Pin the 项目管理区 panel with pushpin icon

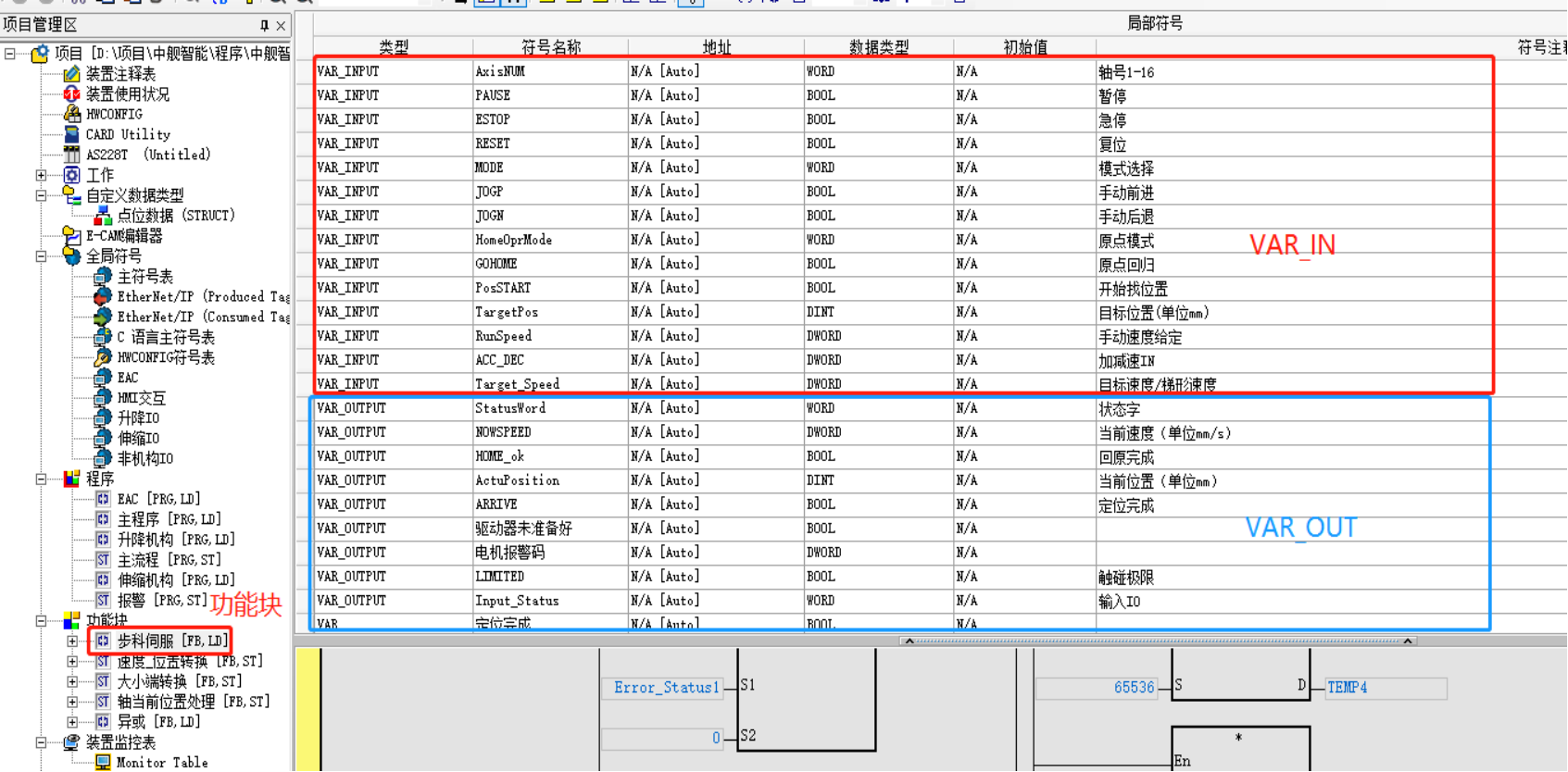264,25
